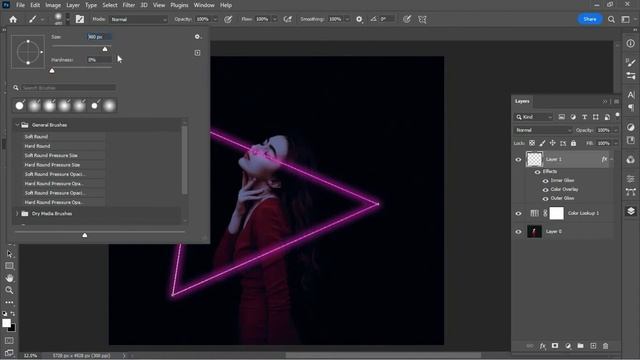The image size is (640, 360).
Task: Toggle Quick Mask mode icon
Action: (x=9, y=340)
